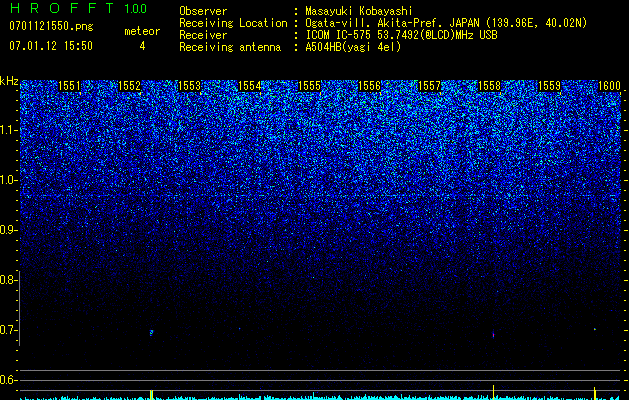
Task: Click the 1553 time marker
Action: pyautogui.click(x=189, y=86)
